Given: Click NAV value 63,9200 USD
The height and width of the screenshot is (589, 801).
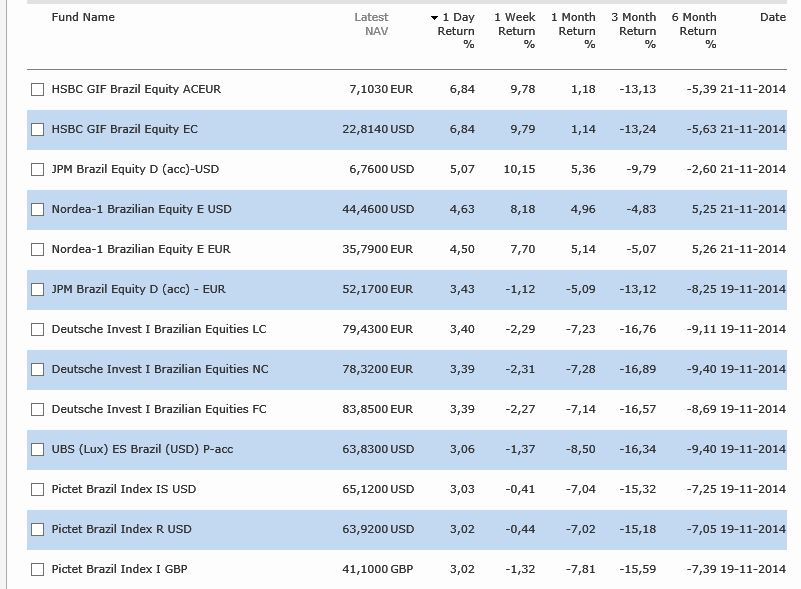Looking at the screenshot, I should pyautogui.click(x=378, y=529).
